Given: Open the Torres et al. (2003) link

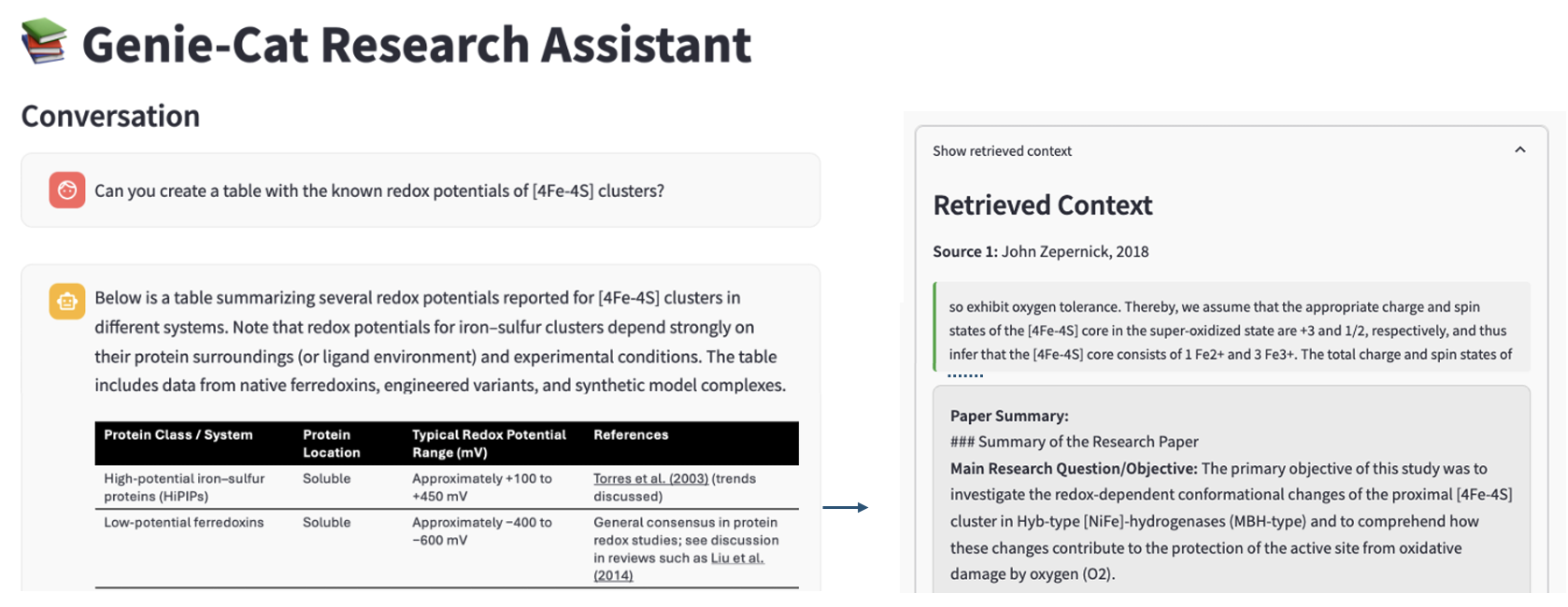Looking at the screenshot, I should [650, 479].
